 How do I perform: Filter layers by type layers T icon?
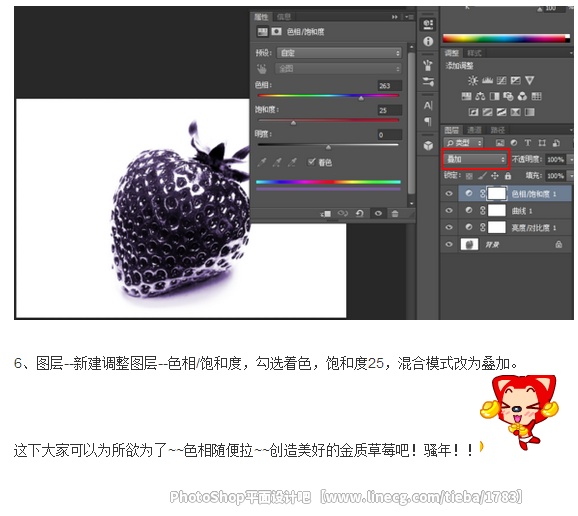point(528,143)
